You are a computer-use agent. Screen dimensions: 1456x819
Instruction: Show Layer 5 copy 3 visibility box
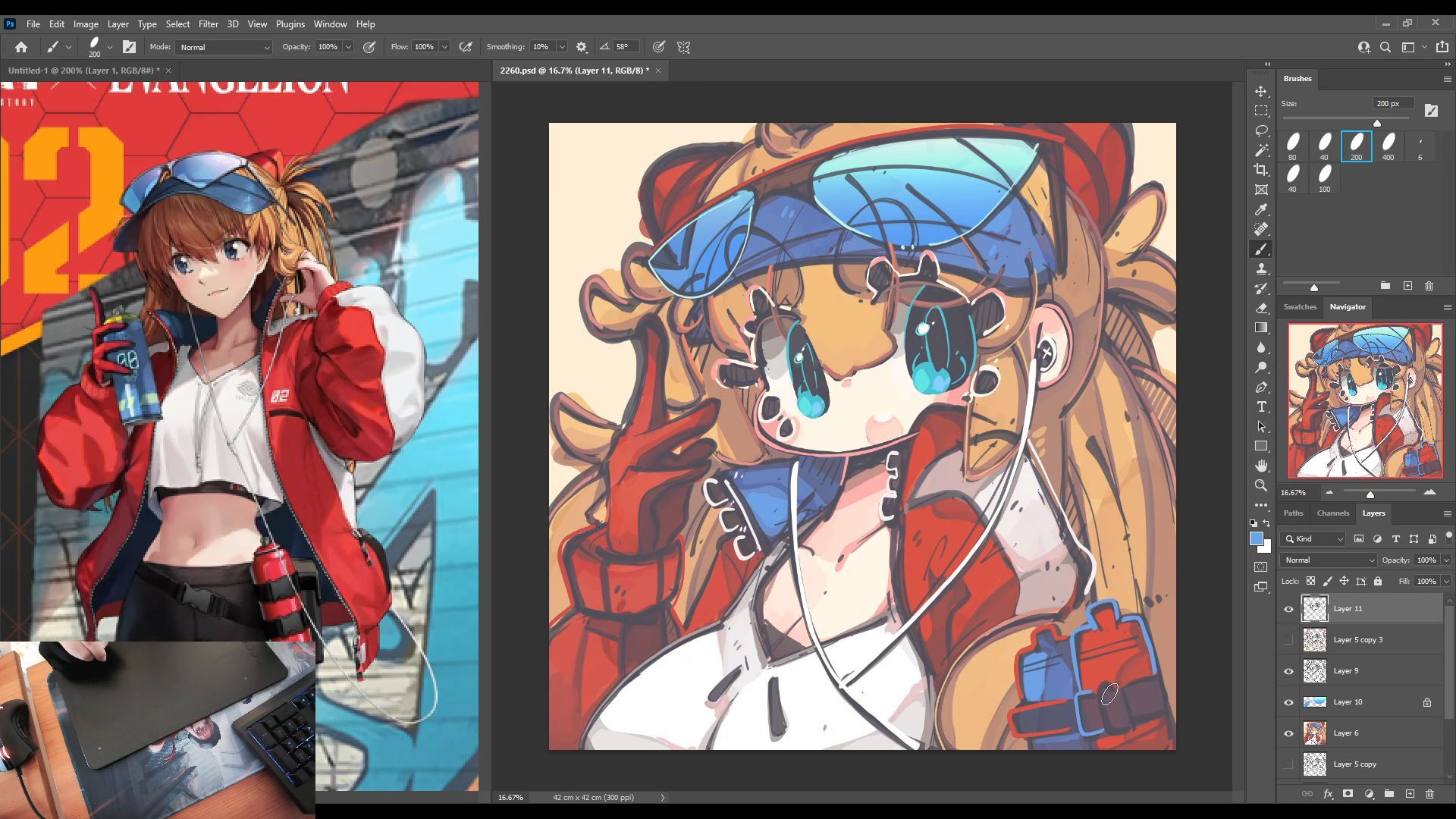(x=1288, y=639)
